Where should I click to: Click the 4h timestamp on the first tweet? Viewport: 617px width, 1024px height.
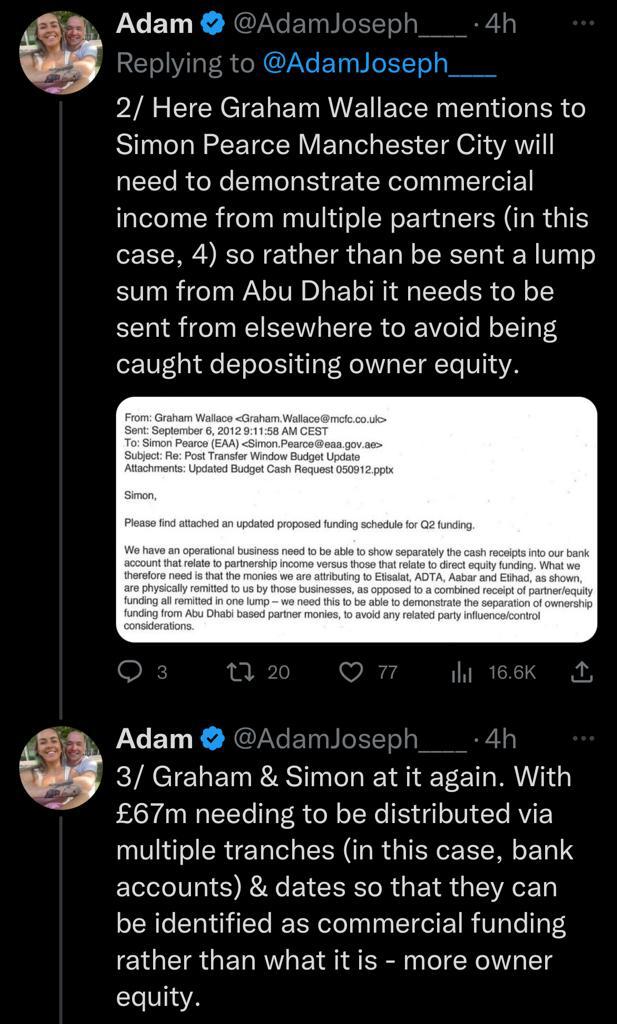pos(499,25)
